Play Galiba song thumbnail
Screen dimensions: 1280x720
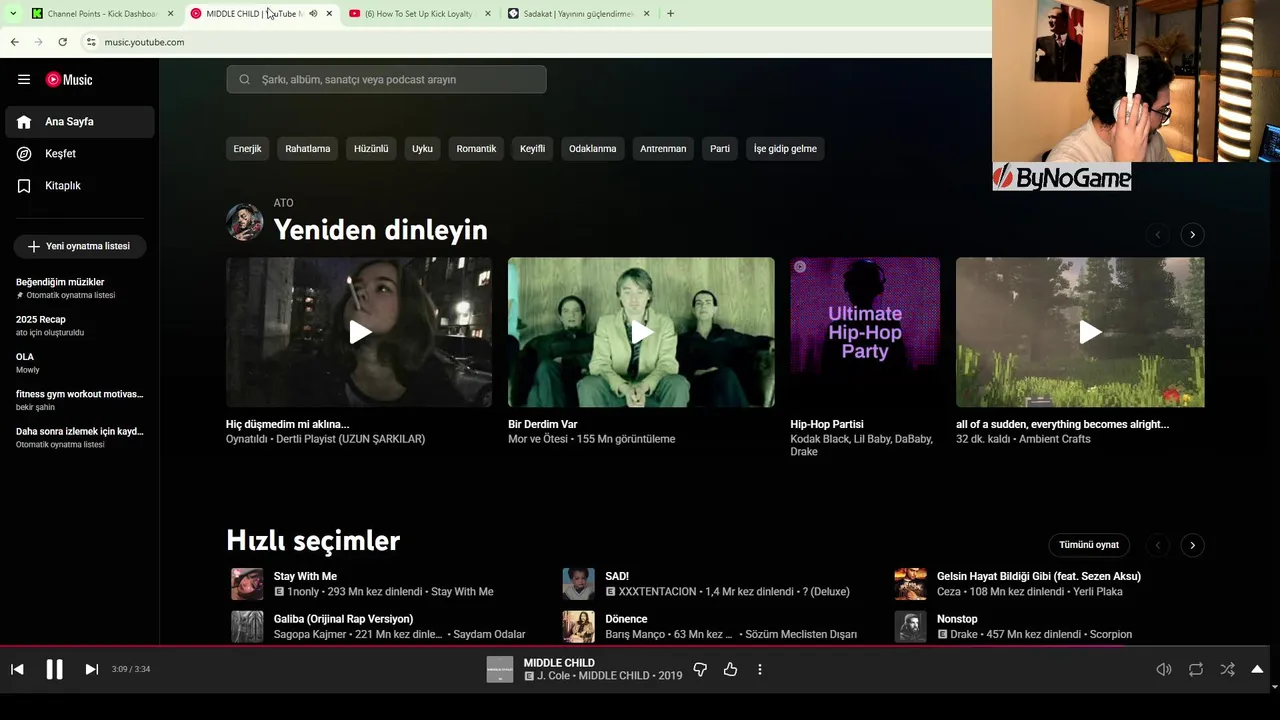point(247,626)
